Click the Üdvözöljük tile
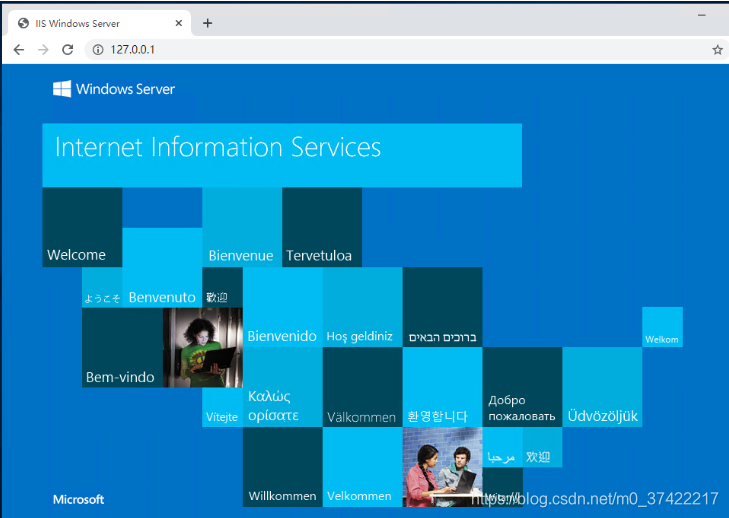Viewport: 729px width, 518px height. [x=603, y=387]
